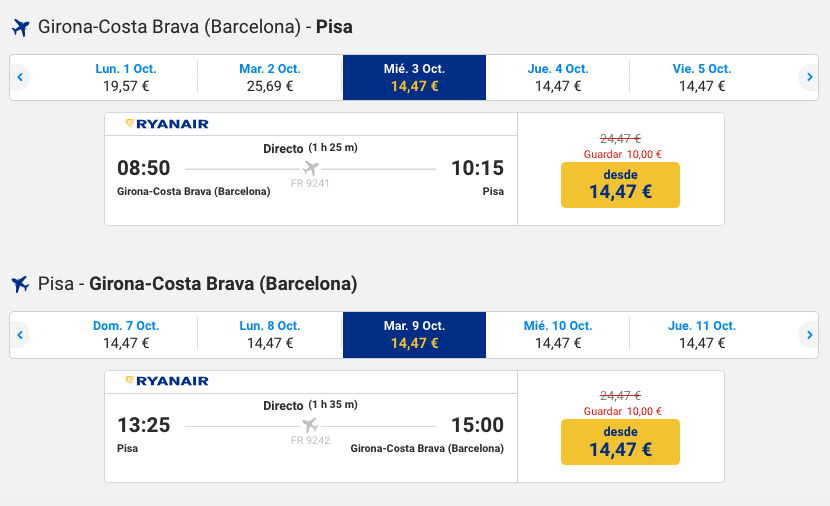
Task: Click the Ryanair logo on return flight
Action: (x=167, y=381)
